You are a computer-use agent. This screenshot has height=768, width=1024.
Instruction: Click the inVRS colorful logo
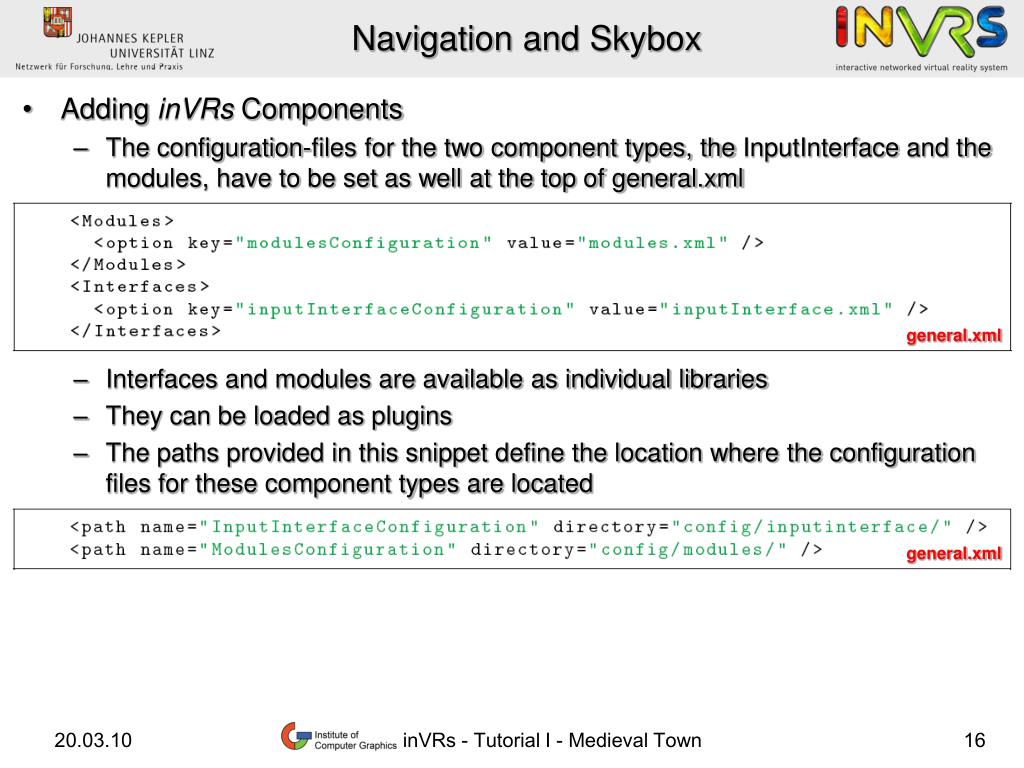(x=921, y=31)
